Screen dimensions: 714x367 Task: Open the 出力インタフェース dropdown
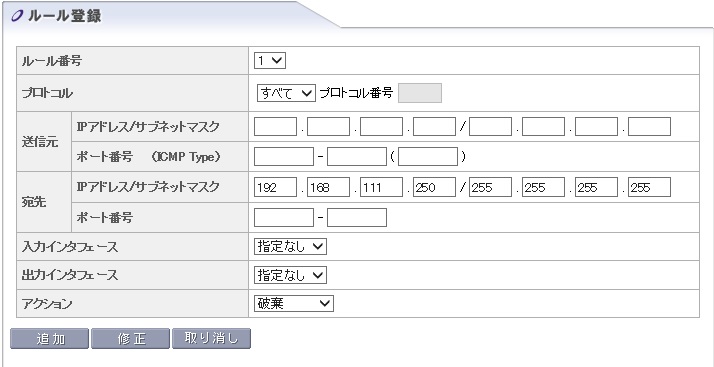coord(290,275)
